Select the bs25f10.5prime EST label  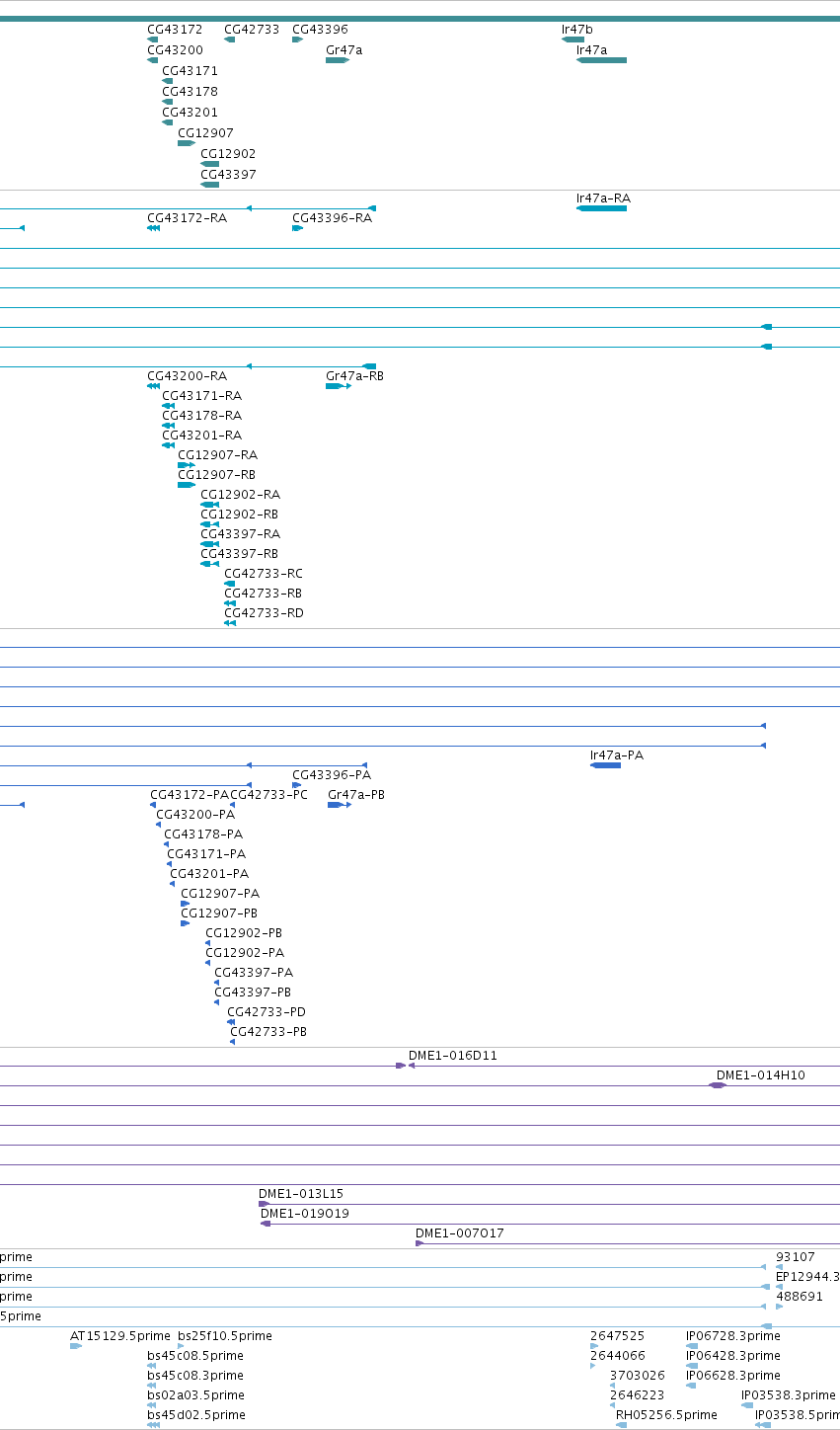(x=225, y=1336)
